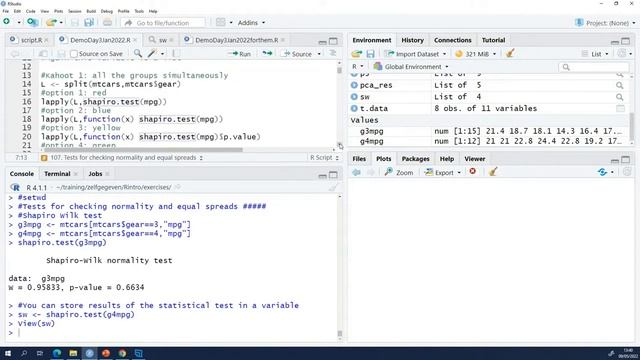The height and width of the screenshot is (360, 640).
Task: Re-run previous code region icon
Action: tap(267, 53)
